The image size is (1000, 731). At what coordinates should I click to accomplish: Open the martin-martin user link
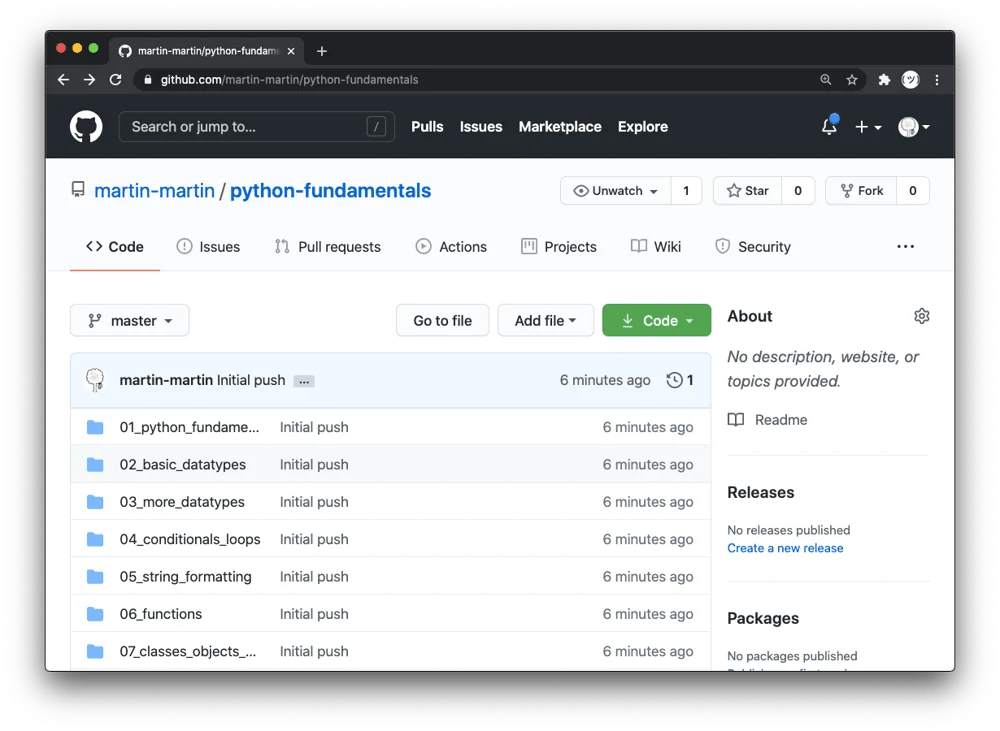154,191
